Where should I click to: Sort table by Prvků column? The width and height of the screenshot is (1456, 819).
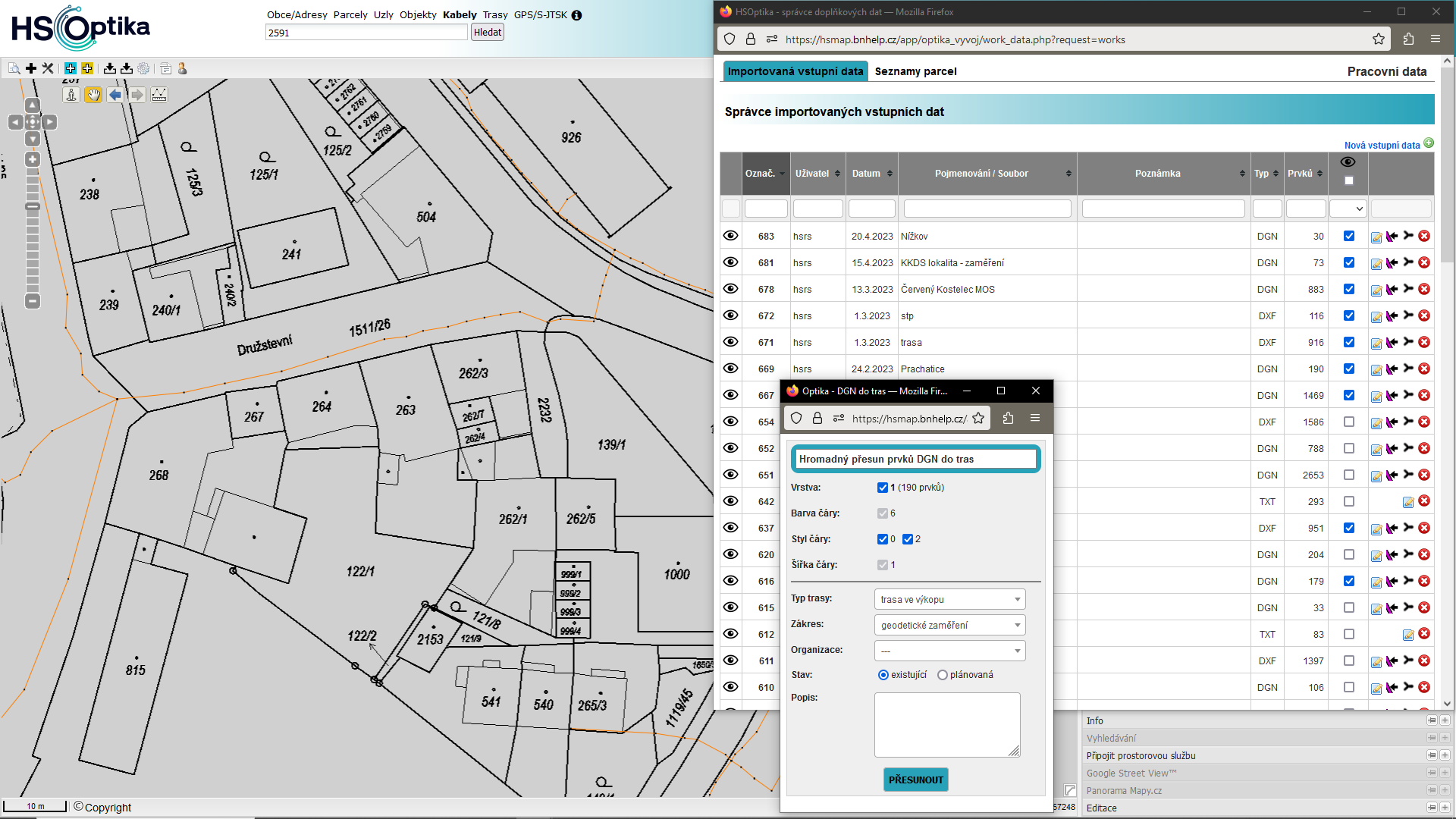coord(1305,174)
